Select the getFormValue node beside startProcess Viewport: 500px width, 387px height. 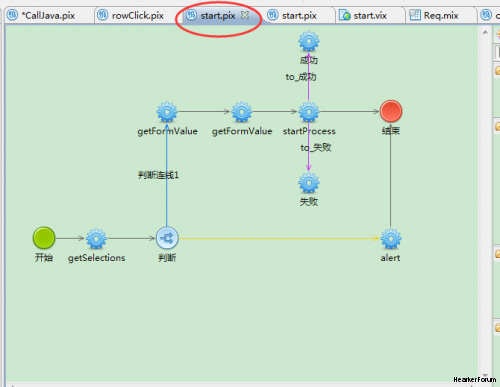click(242, 112)
